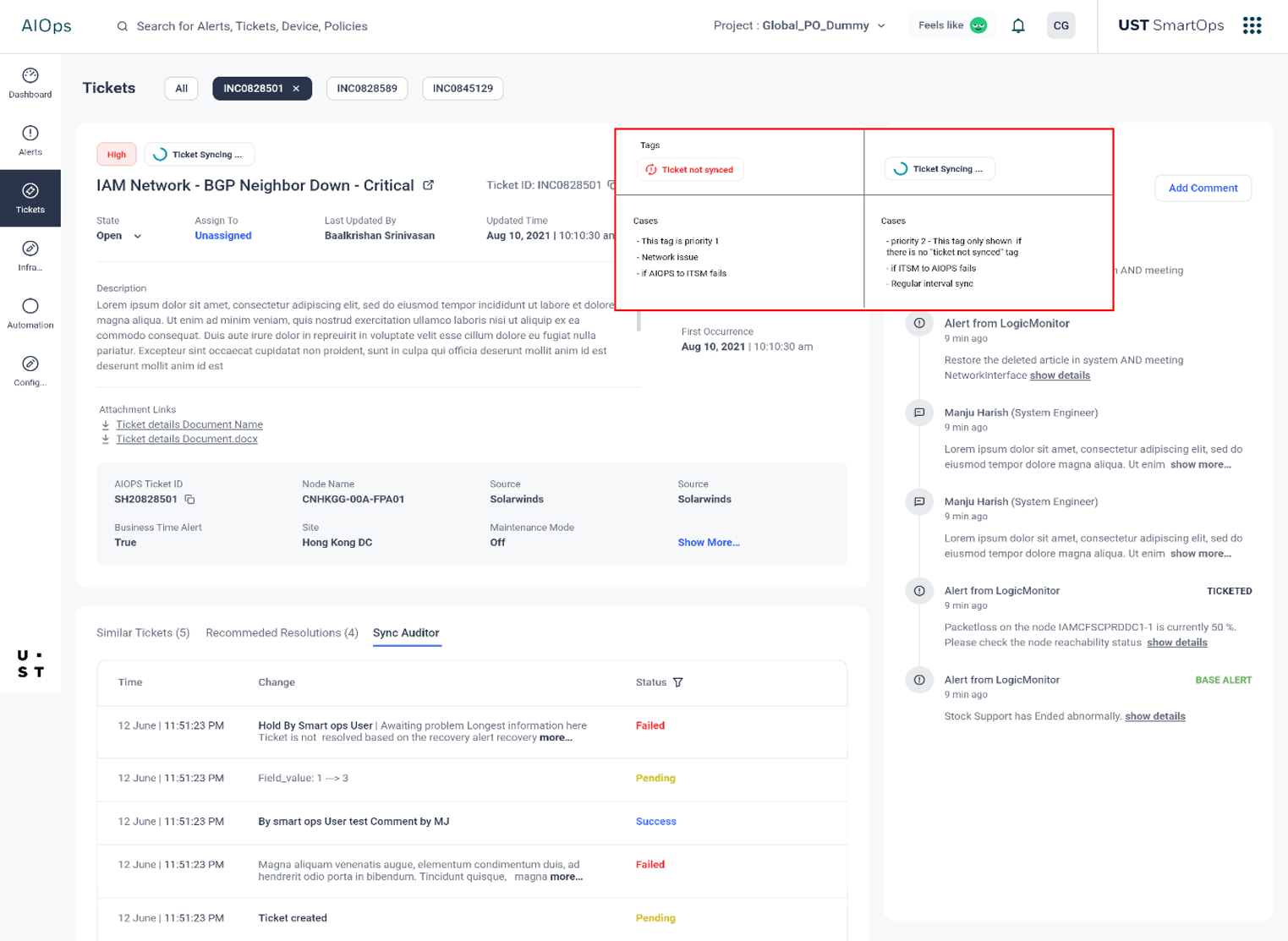Open Recommeded Resolutions tab
Viewport: 1288px width, 941px height.
(x=282, y=633)
